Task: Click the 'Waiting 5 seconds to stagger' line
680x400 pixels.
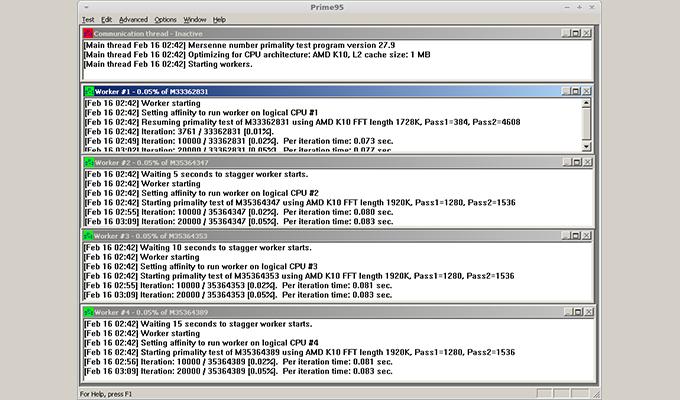Action: pyautogui.click(x=196, y=174)
